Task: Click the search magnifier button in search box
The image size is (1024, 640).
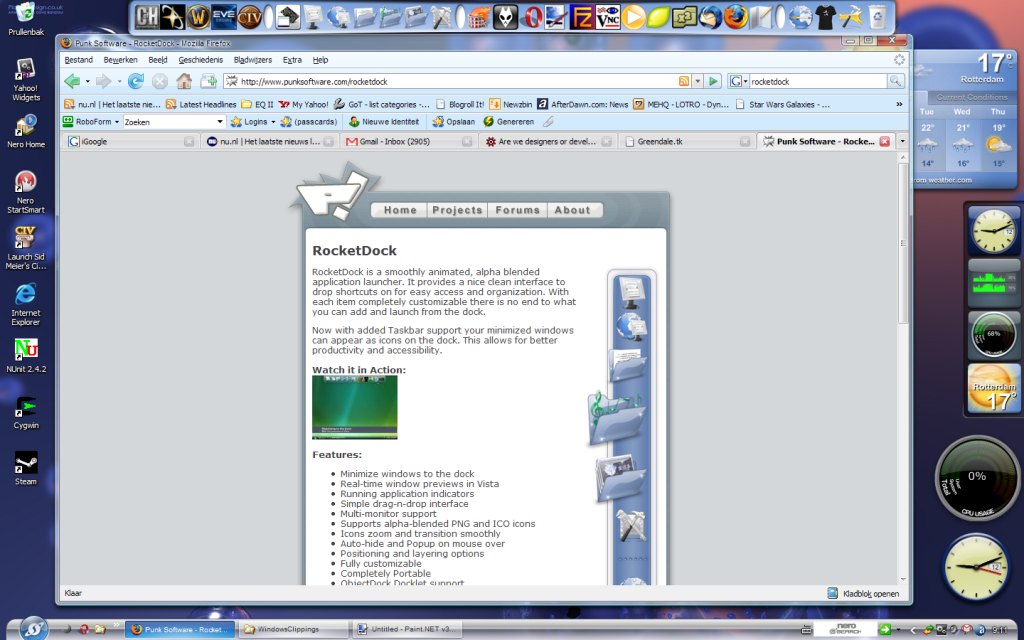Action: [x=895, y=82]
